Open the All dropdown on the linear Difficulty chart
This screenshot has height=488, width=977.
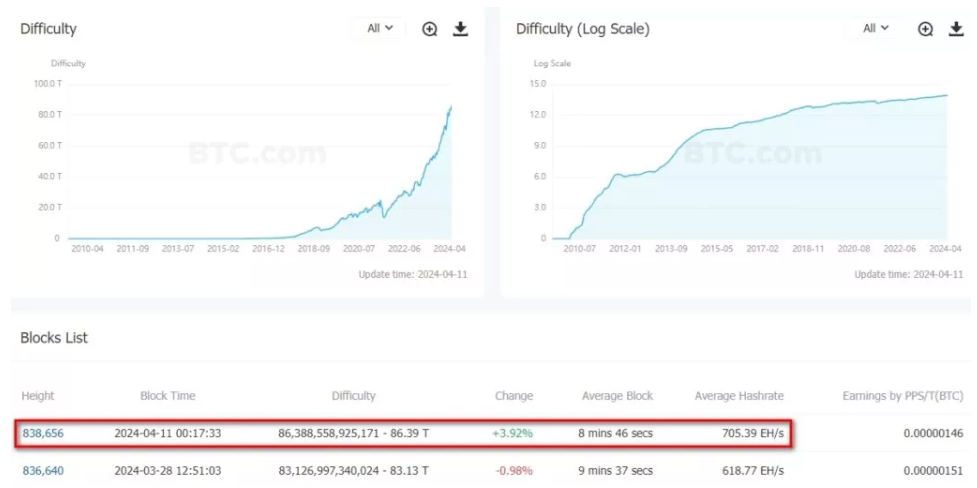(380, 29)
